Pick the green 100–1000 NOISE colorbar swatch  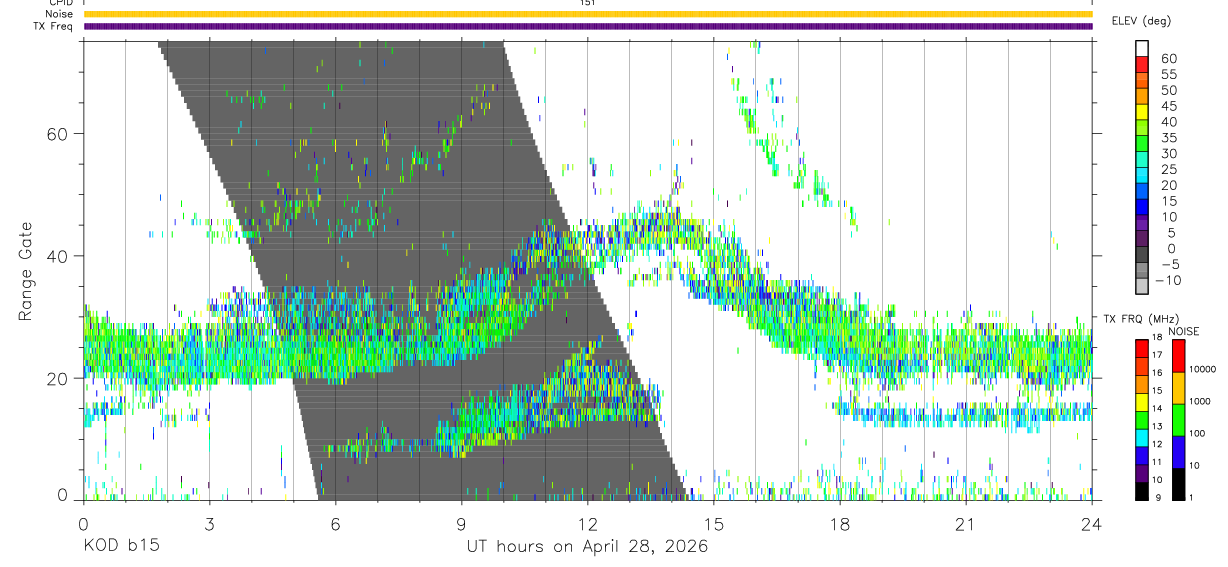click(x=1178, y=420)
